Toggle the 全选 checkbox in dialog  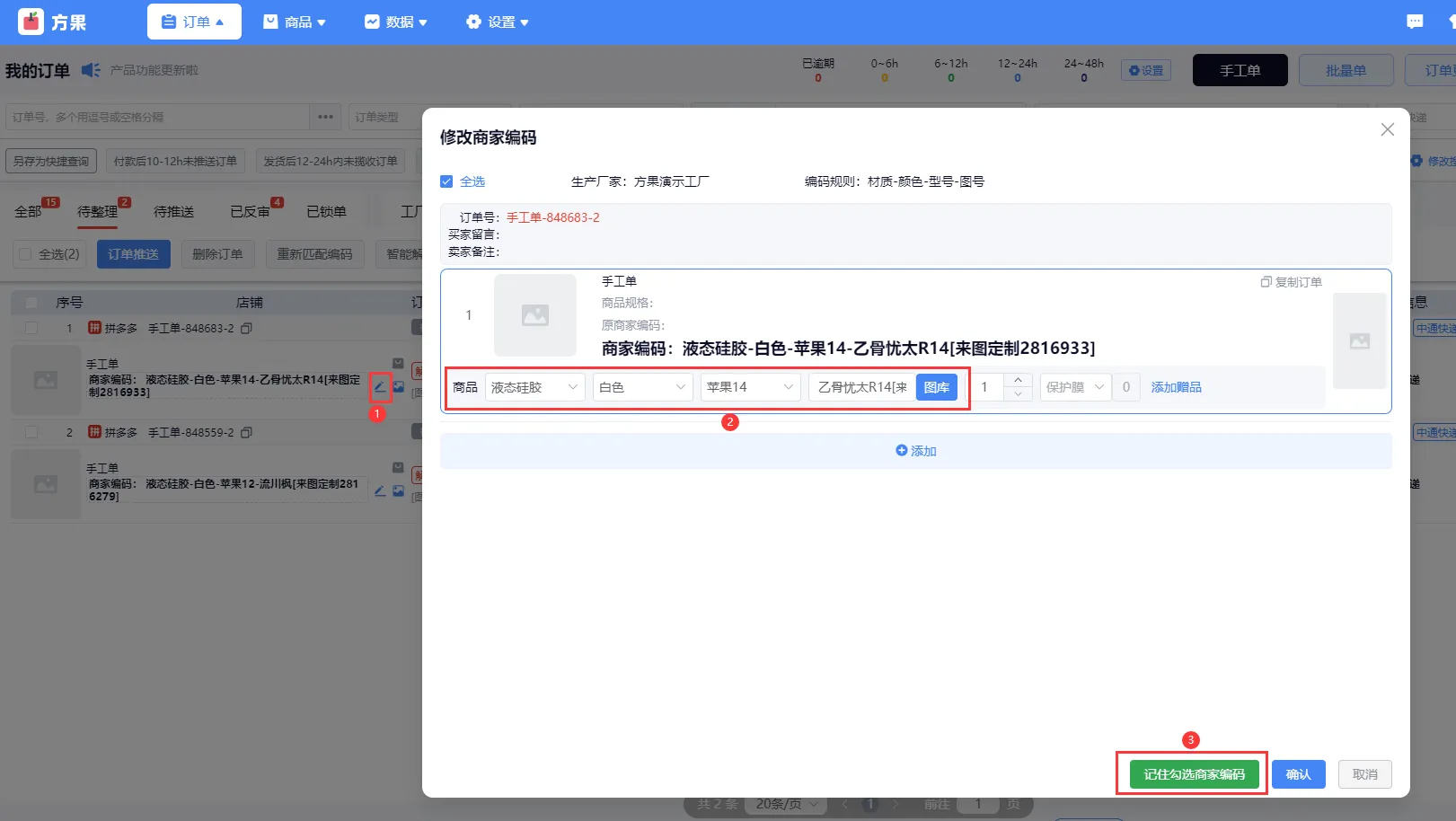(x=446, y=181)
